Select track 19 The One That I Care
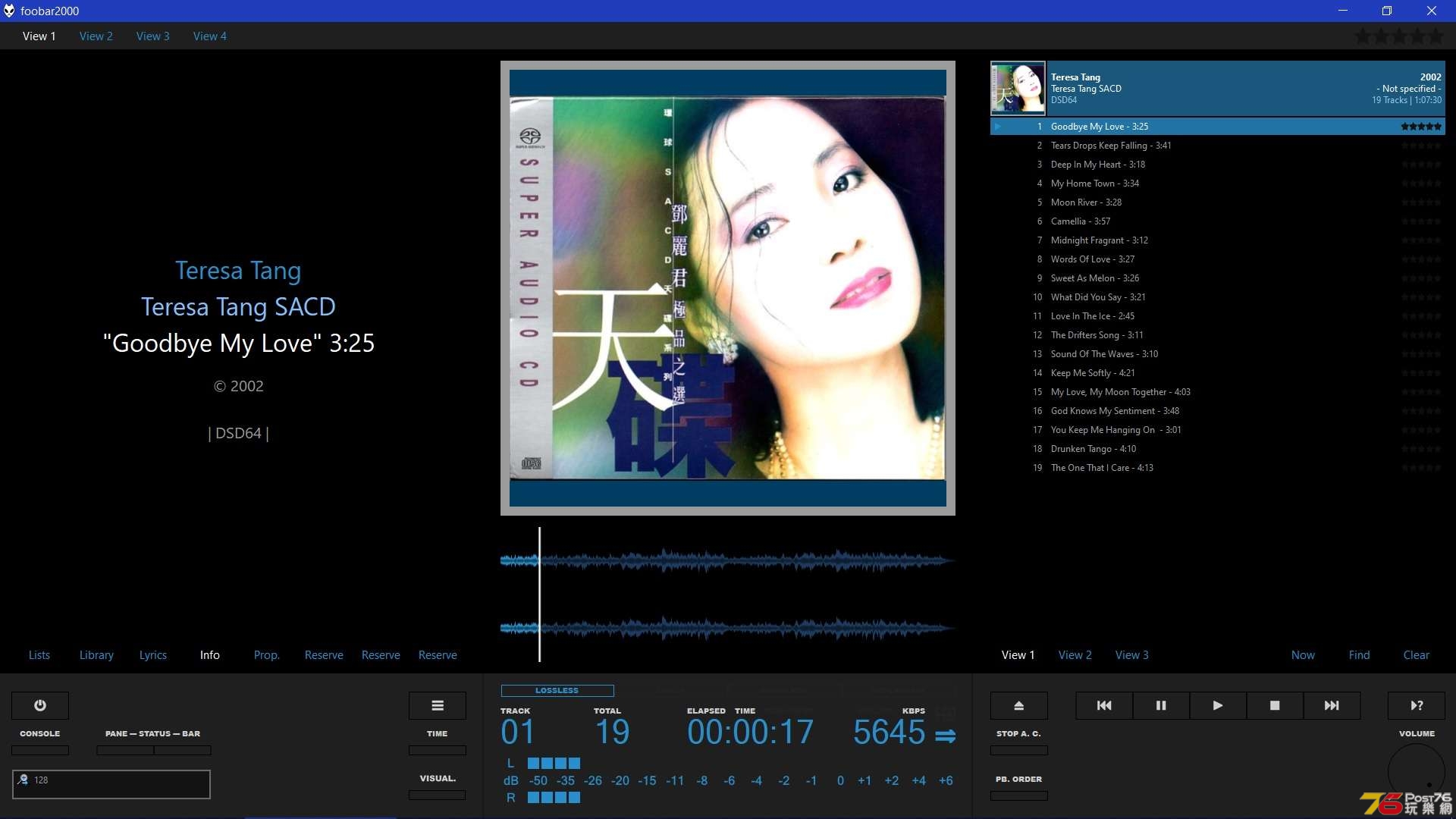 pos(1218,468)
